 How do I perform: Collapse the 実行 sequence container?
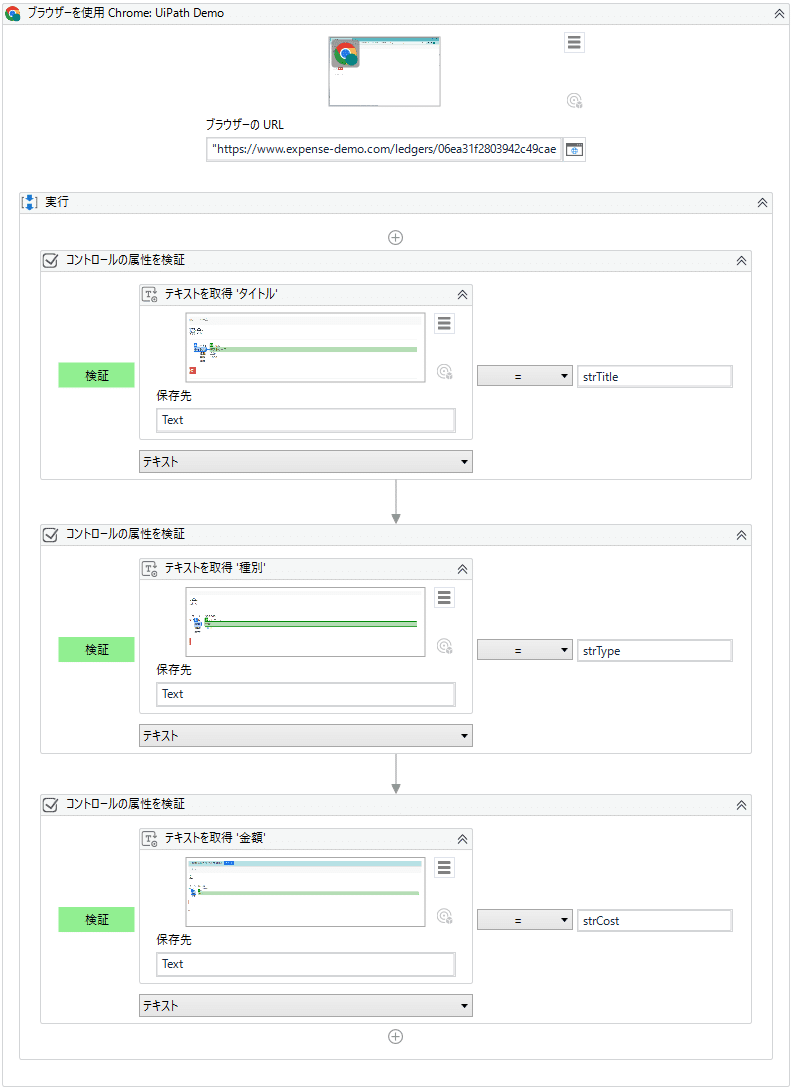tap(762, 203)
